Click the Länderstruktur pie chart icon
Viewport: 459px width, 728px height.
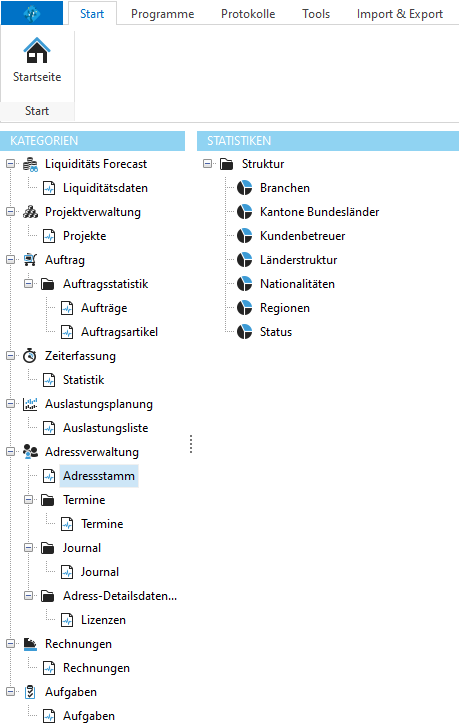pos(245,260)
